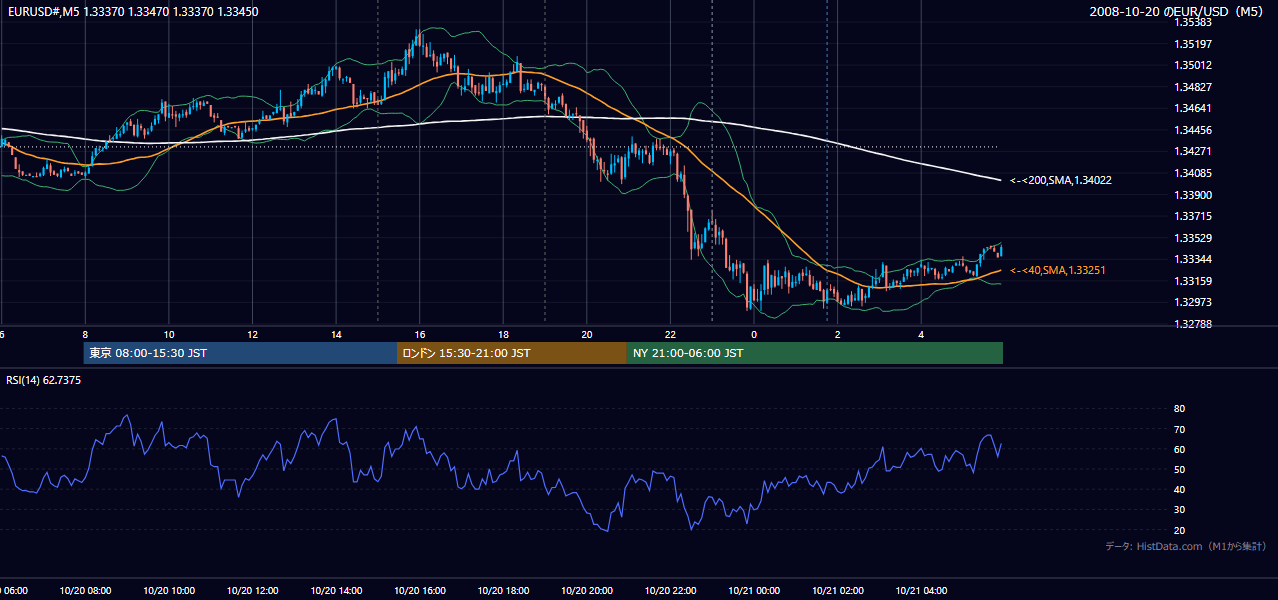The height and width of the screenshot is (600, 1278).
Task: Select the NY 21:00-06:00 JST session bar
Action: [815, 353]
